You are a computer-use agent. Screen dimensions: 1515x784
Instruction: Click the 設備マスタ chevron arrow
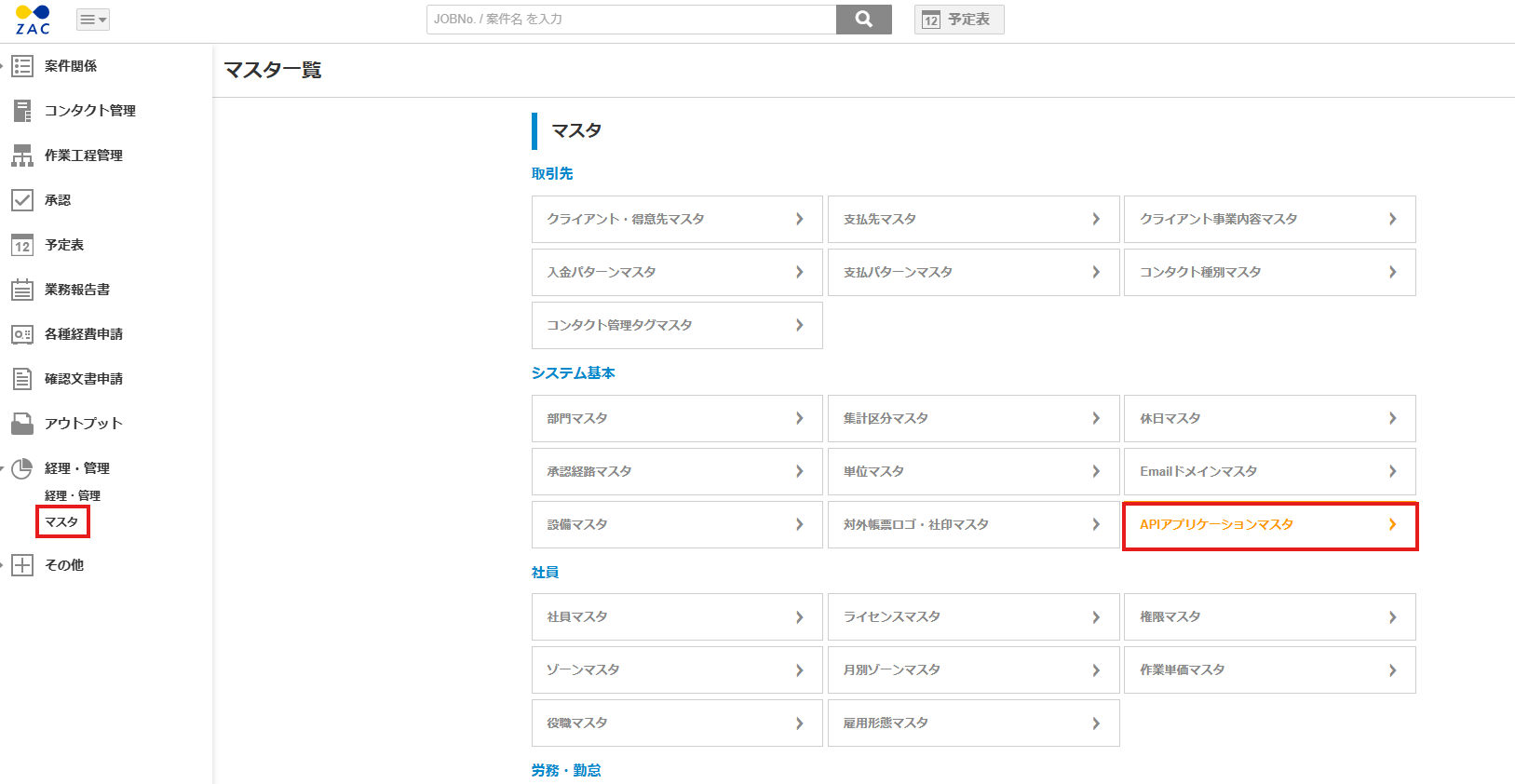(800, 525)
